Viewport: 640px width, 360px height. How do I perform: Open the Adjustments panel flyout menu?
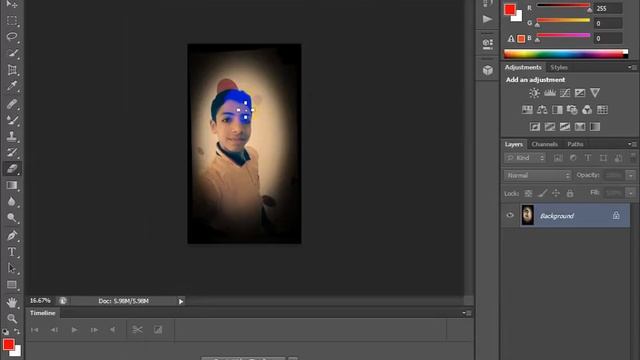pyautogui.click(x=632, y=67)
